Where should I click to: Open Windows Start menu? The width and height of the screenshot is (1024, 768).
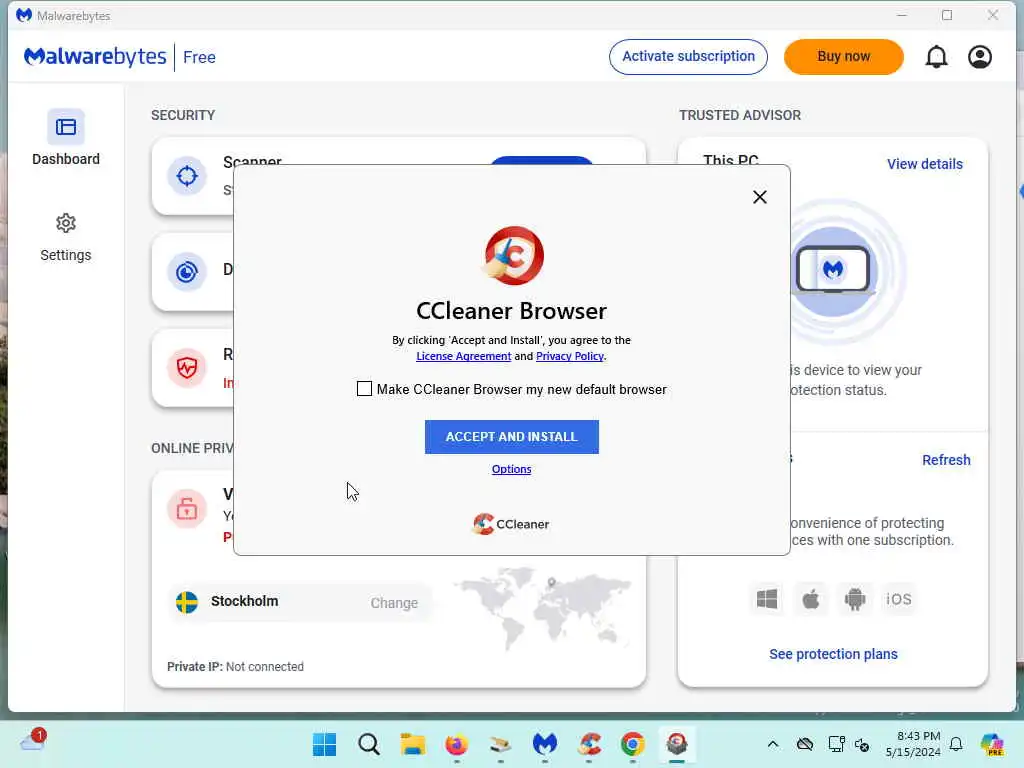pos(325,744)
